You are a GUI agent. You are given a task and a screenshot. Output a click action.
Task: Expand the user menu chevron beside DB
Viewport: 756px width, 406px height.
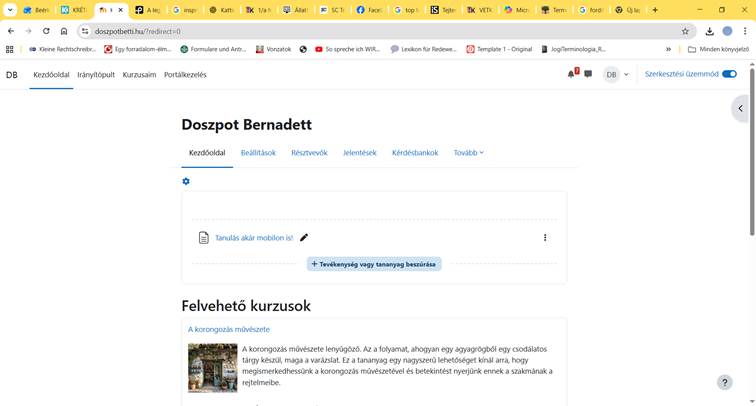[x=626, y=74]
